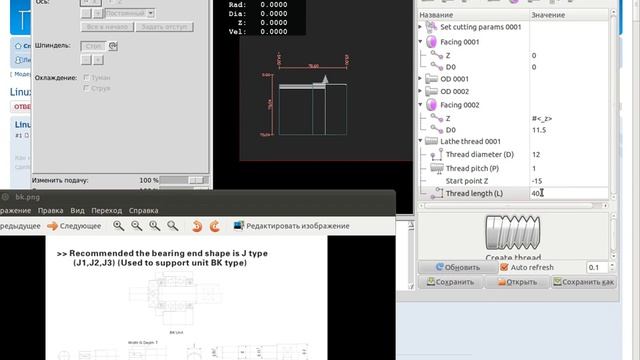Collapse the Facing 0002 node

[420, 105]
